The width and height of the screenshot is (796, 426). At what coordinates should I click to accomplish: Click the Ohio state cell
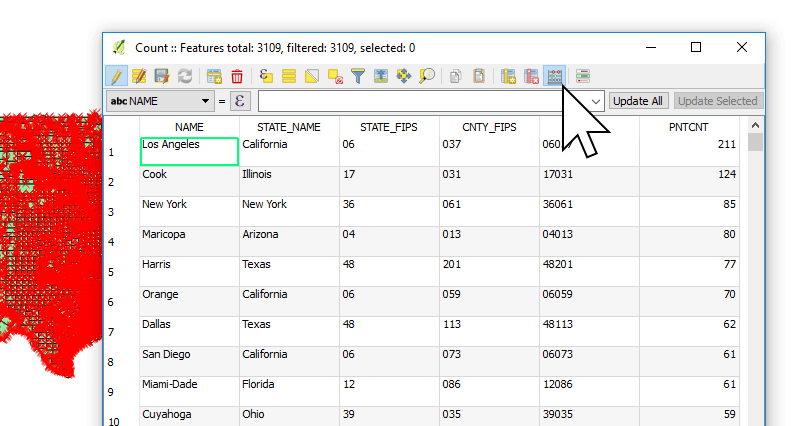(x=289, y=416)
